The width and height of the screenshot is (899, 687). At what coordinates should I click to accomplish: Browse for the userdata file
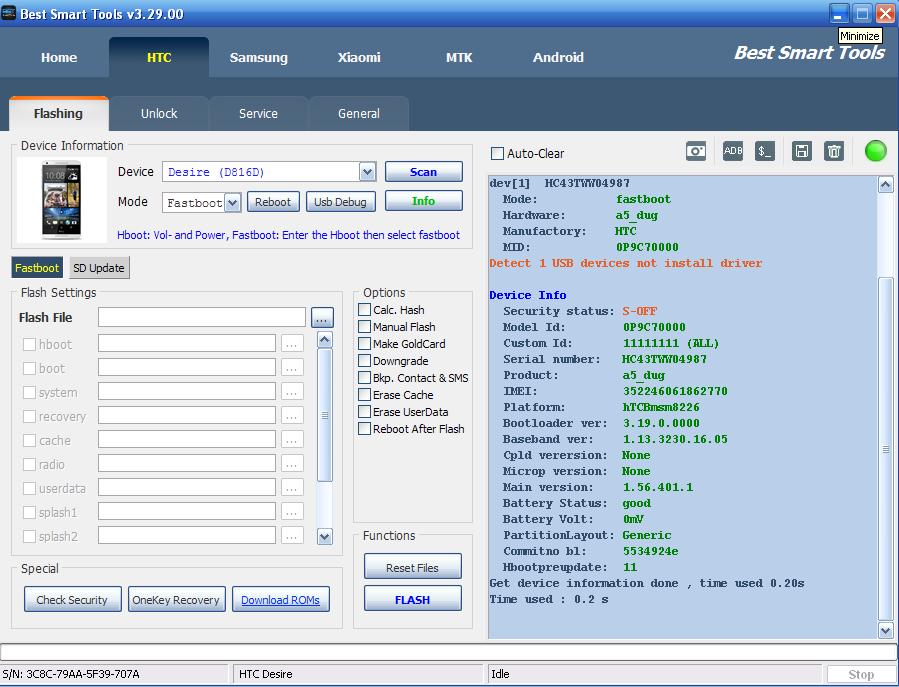292,489
